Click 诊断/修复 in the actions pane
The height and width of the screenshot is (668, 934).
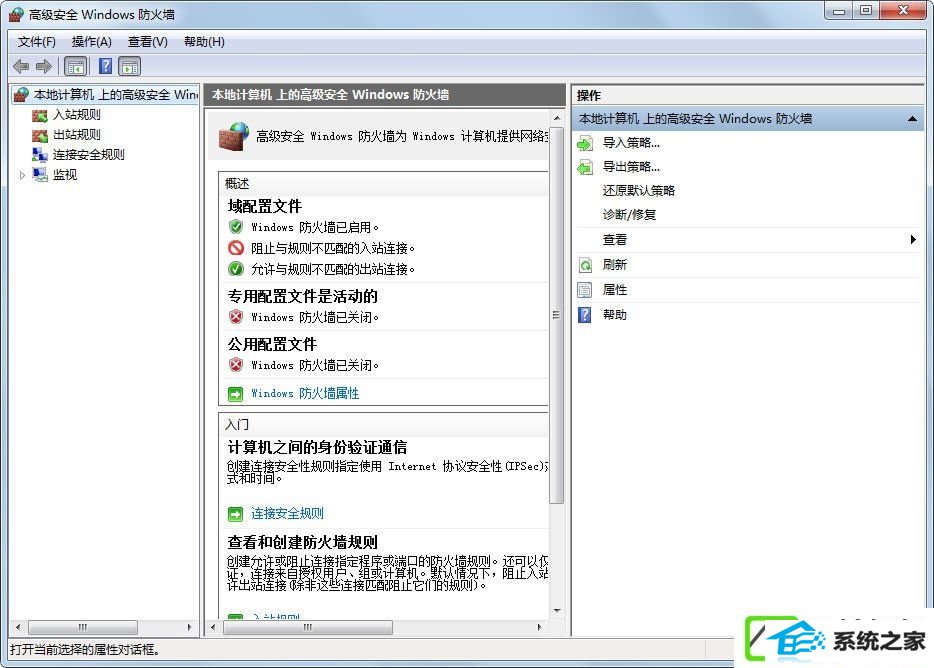629,215
